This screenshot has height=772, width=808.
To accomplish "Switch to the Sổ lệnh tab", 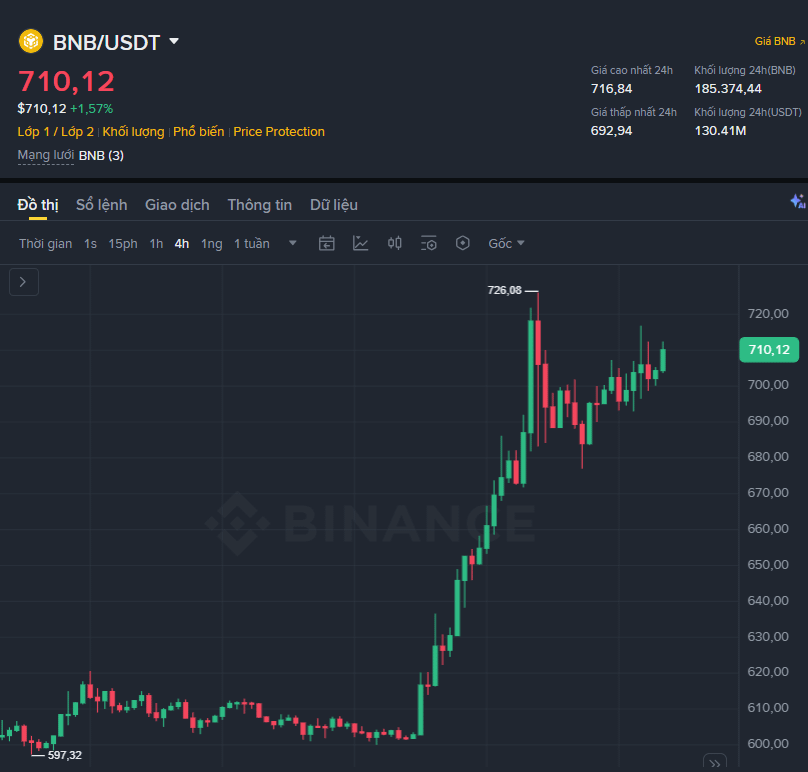I will [x=102, y=205].
